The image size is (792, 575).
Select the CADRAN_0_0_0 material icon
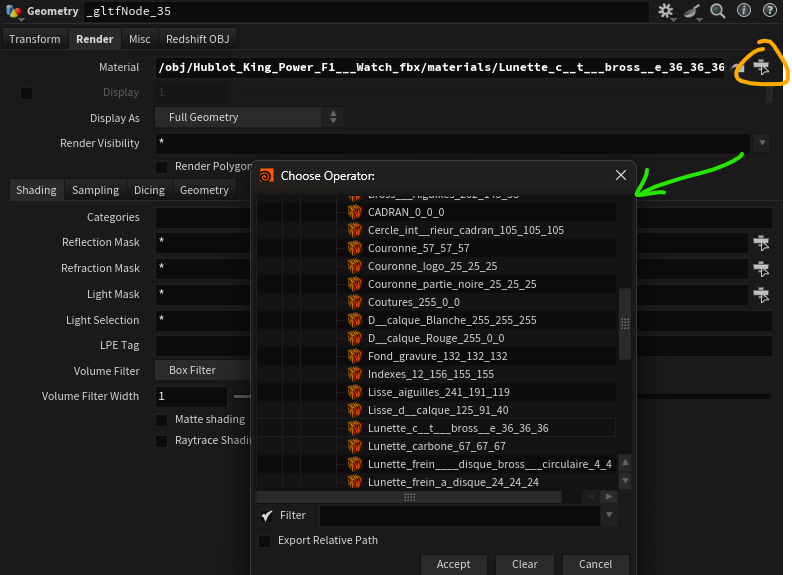pyautogui.click(x=354, y=212)
